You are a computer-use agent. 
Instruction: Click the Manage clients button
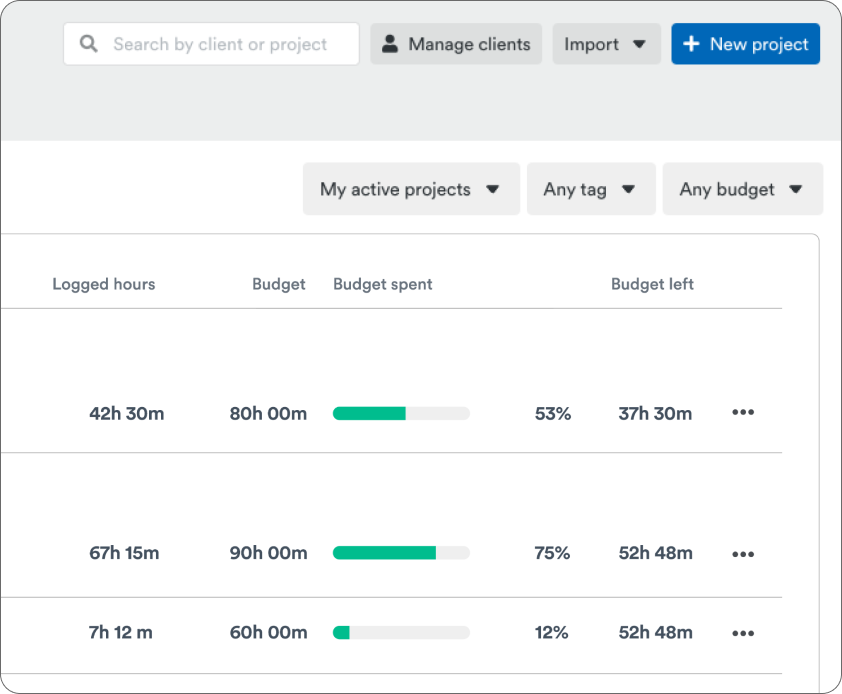point(456,44)
